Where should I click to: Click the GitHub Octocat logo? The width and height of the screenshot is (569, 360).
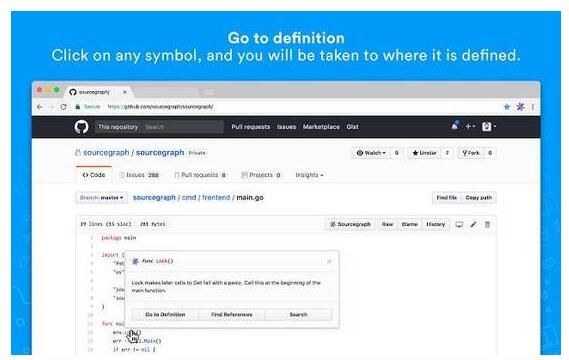tap(81, 127)
